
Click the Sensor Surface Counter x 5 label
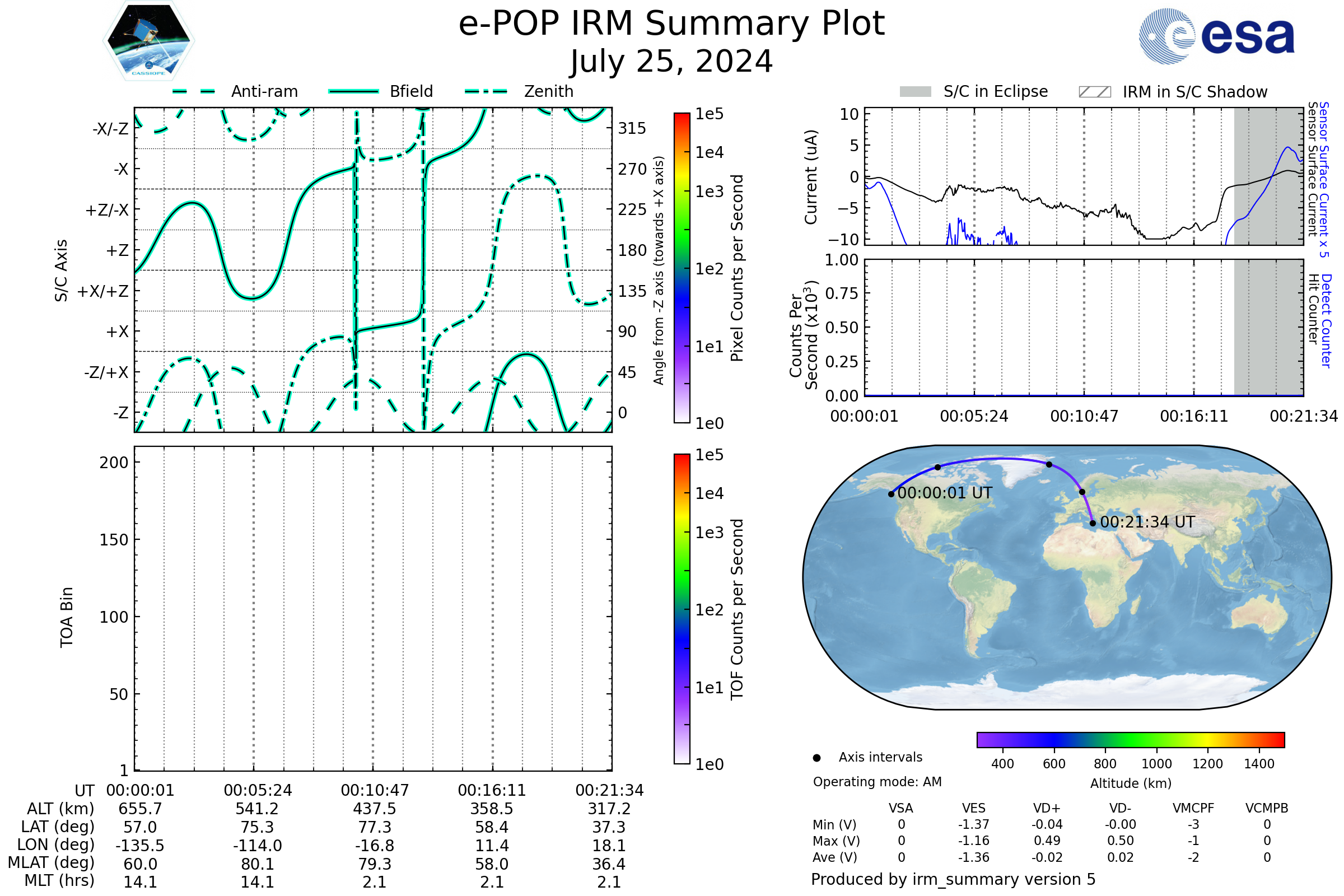click(1324, 179)
